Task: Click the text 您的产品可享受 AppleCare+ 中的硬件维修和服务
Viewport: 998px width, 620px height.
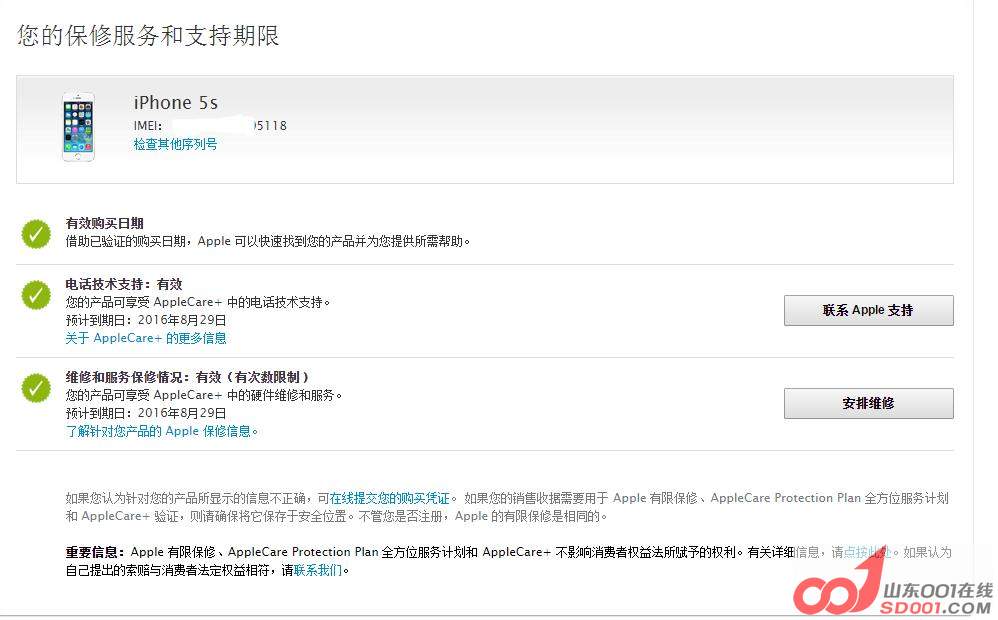Action: click(204, 395)
